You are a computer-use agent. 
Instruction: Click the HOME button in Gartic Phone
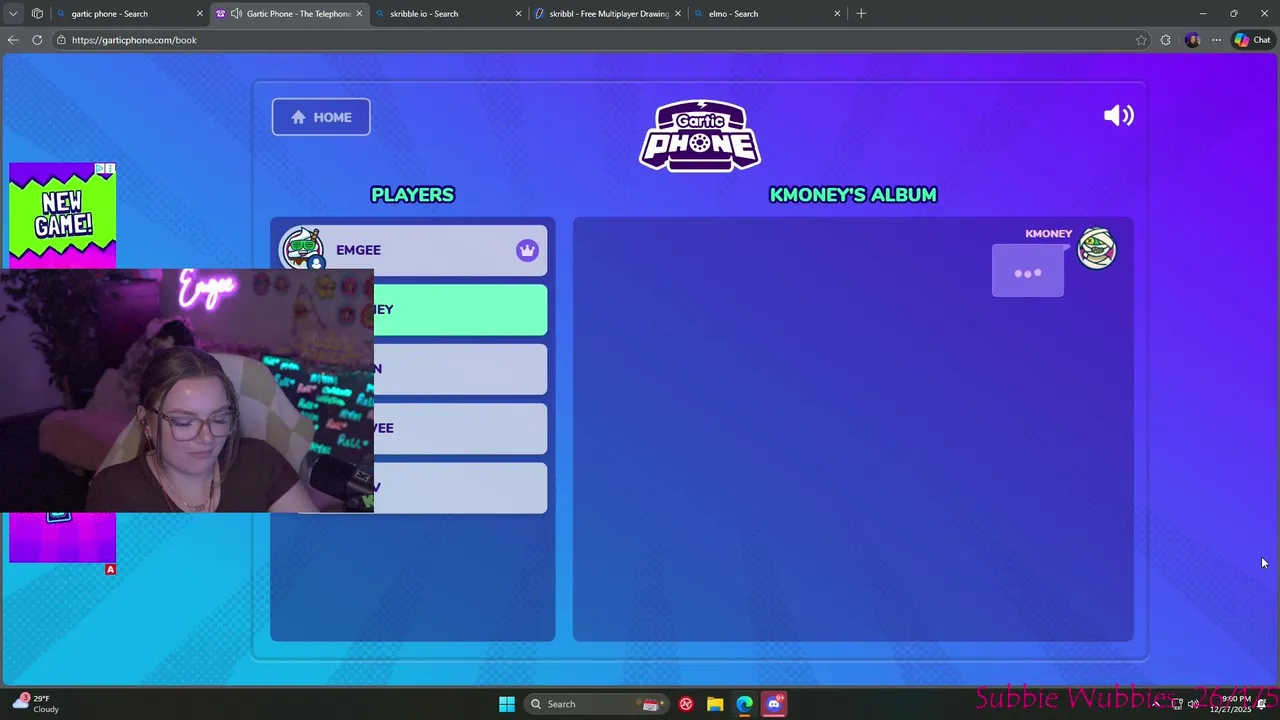point(321,117)
